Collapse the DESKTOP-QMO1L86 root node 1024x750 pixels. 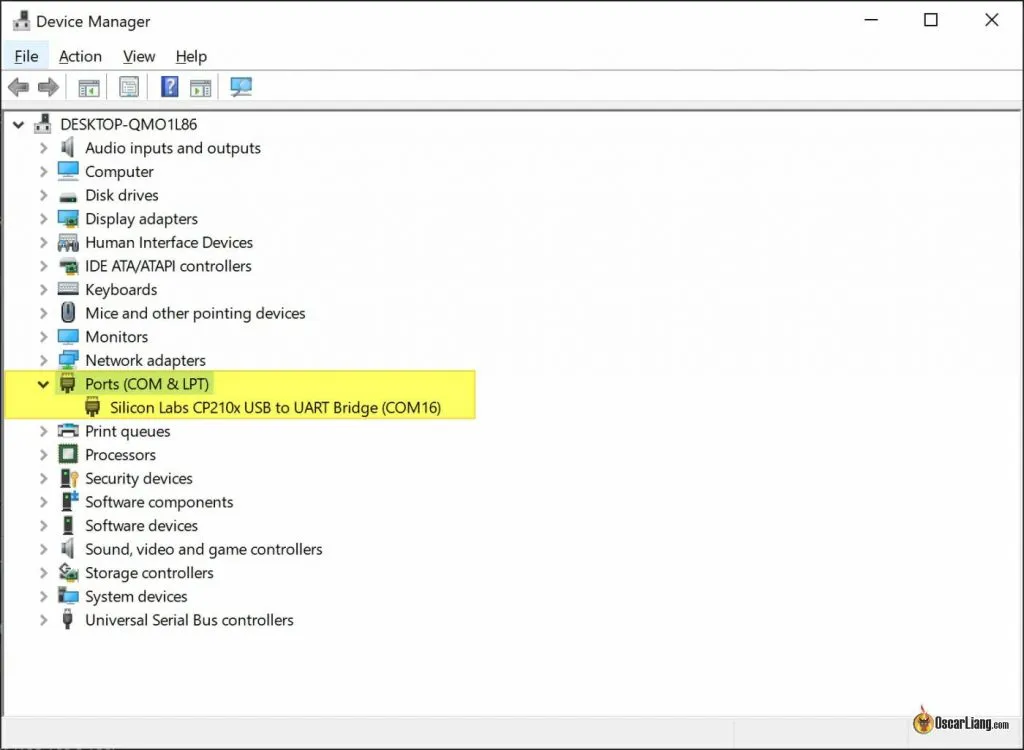click(x=19, y=124)
